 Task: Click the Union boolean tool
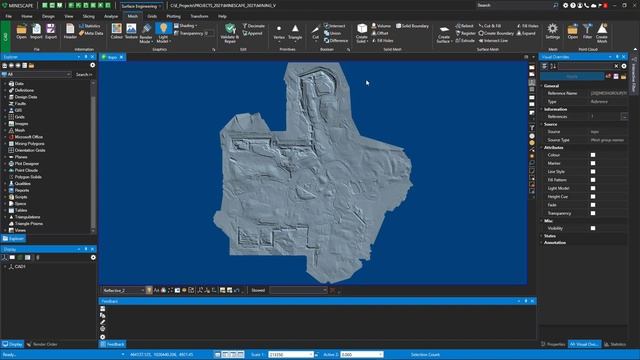click(333, 33)
